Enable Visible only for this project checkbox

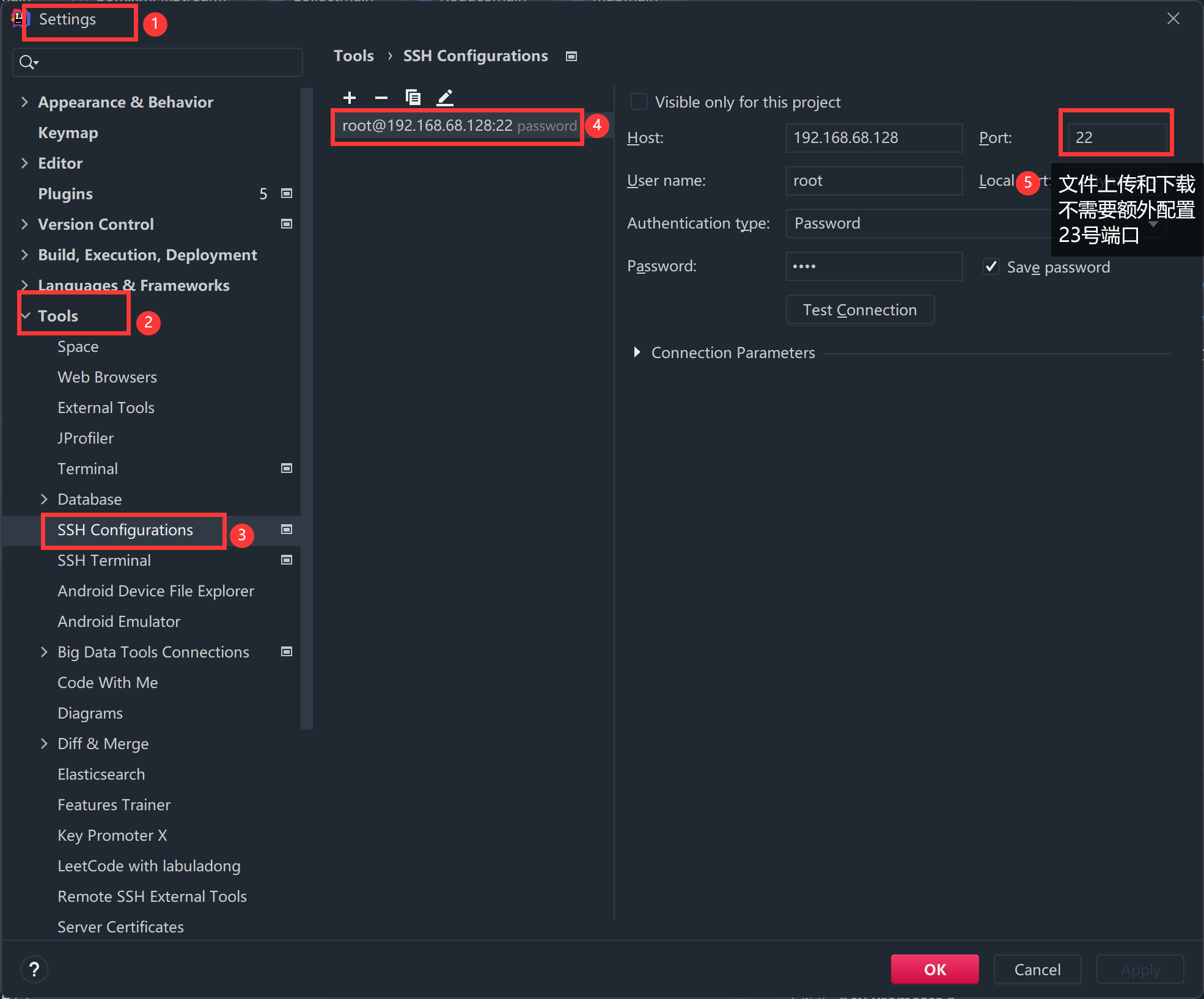click(639, 102)
